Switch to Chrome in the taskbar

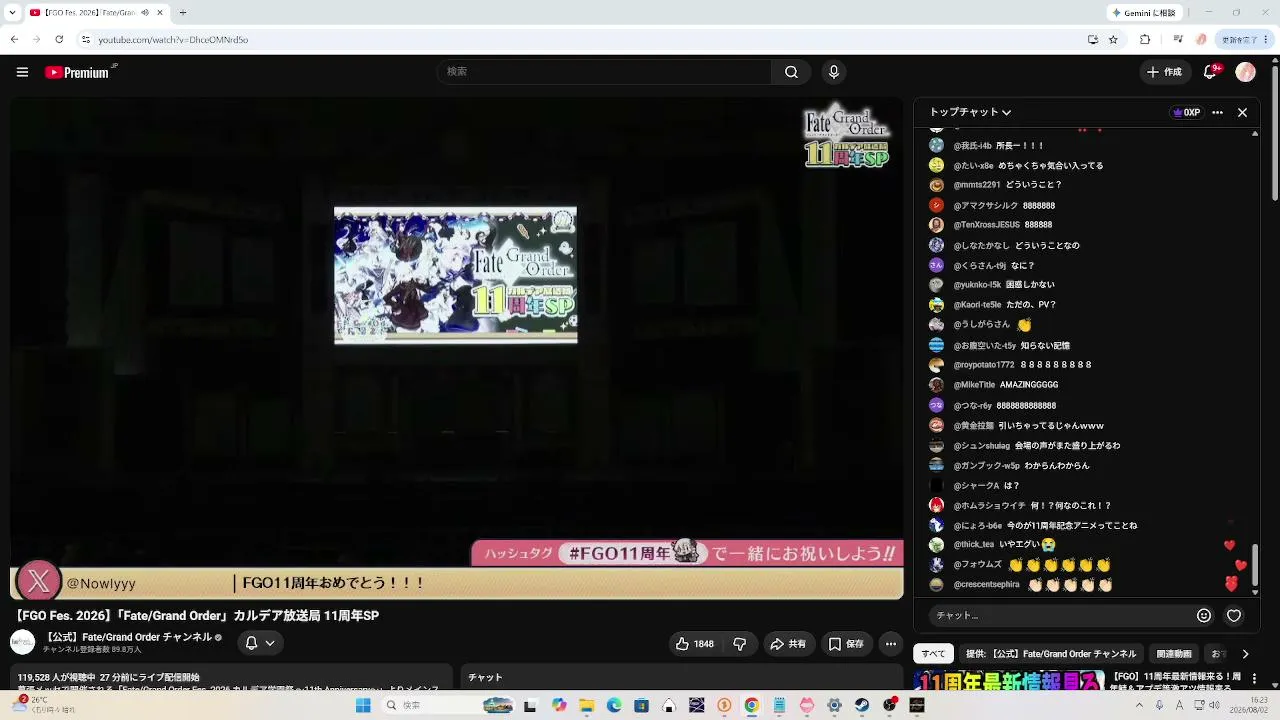[x=751, y=705]
